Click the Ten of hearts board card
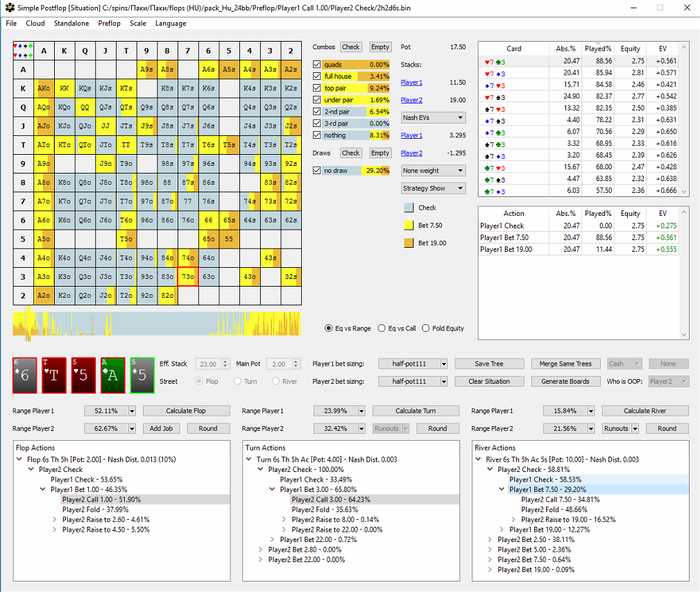 [x=54, y=375]
